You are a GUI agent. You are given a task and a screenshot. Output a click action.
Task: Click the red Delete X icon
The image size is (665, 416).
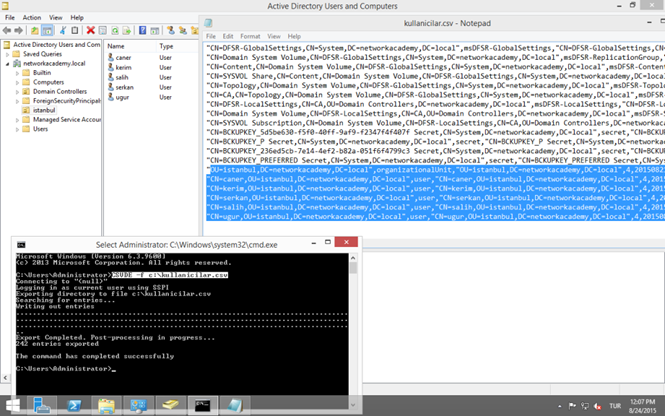[90, 31]
